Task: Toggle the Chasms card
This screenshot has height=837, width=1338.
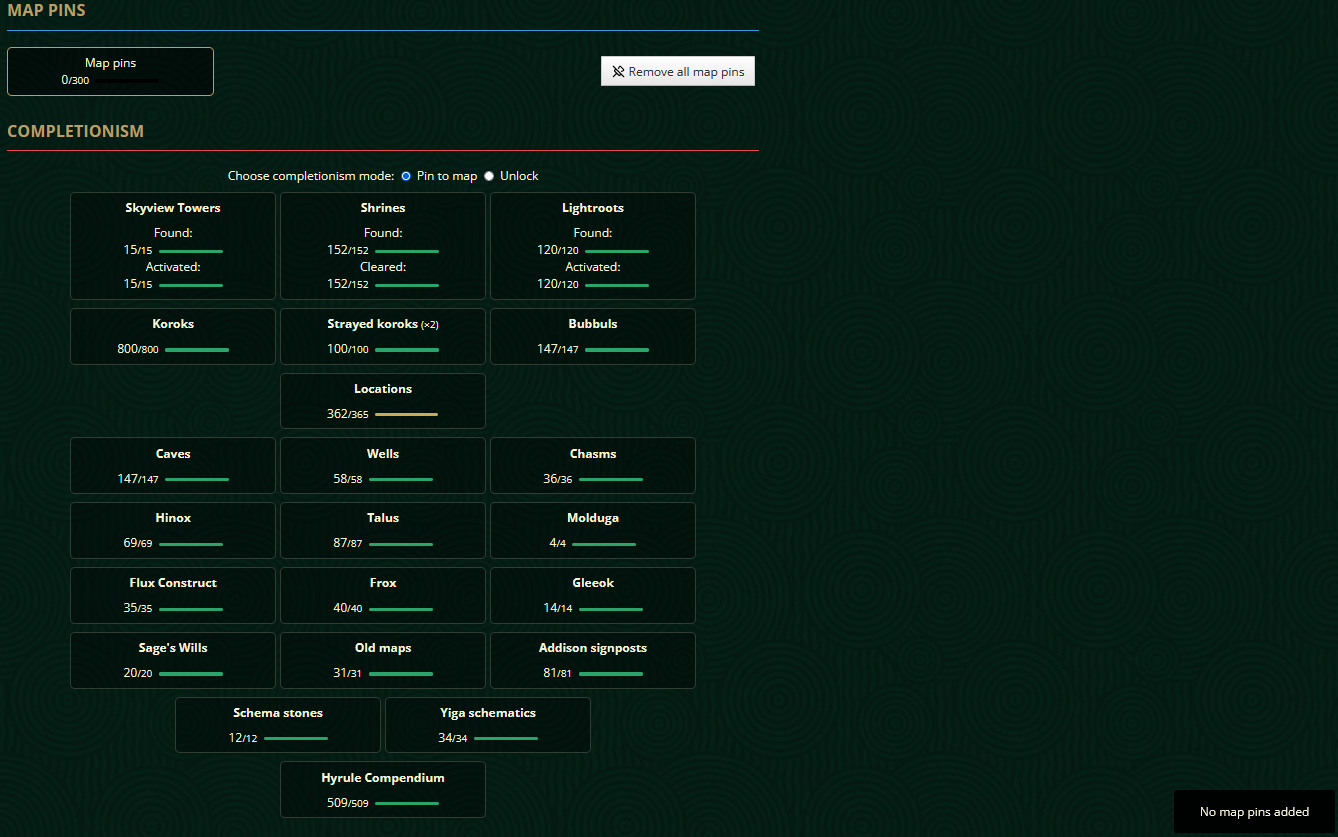Action: click(x=592, y=465)
